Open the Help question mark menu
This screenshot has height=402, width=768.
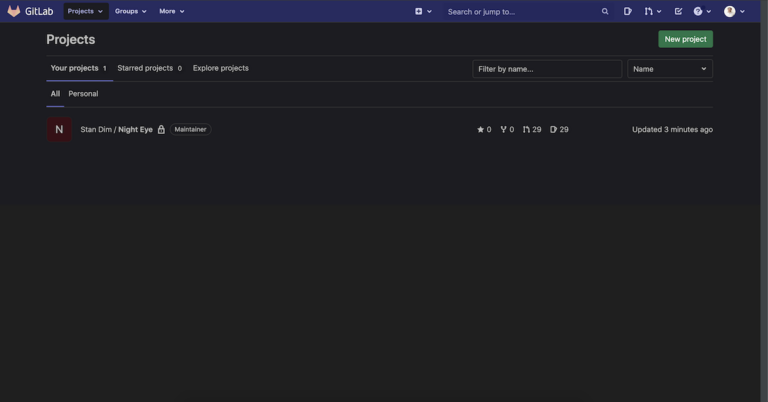[x=702, y=11]
